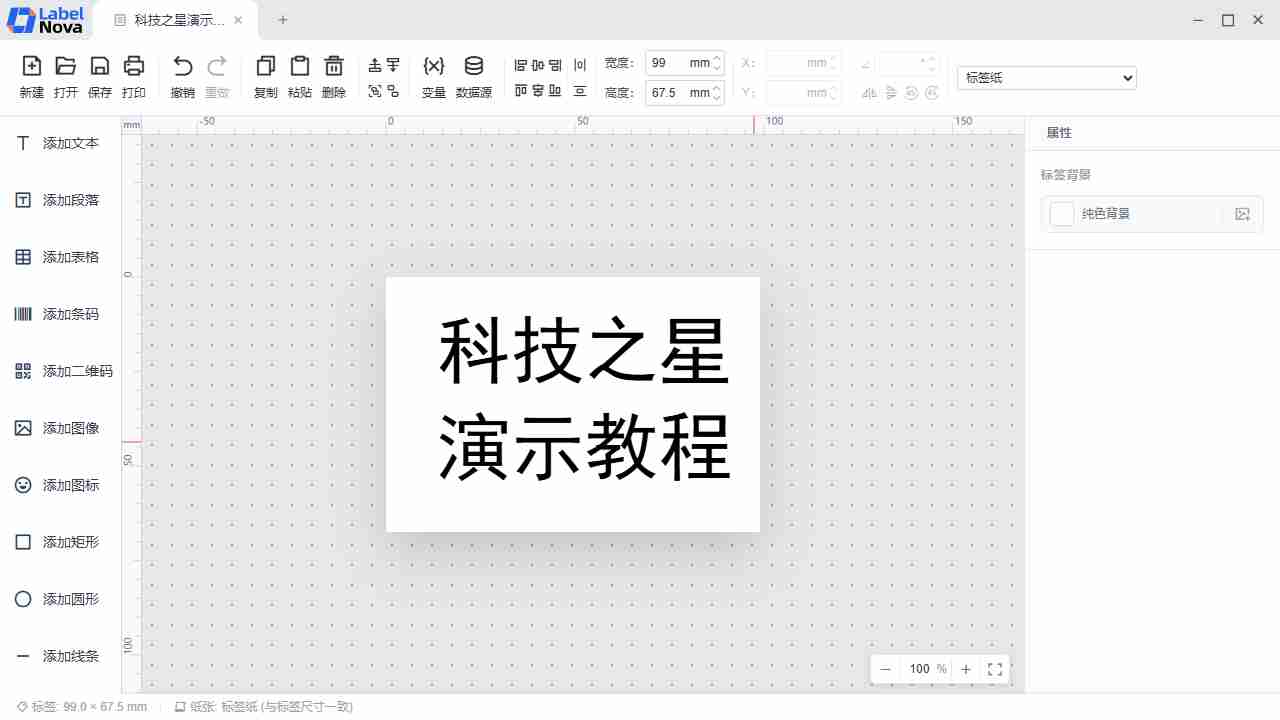Open the 数据源 data source tool
Screen dimensions: 1280x720
474,67
